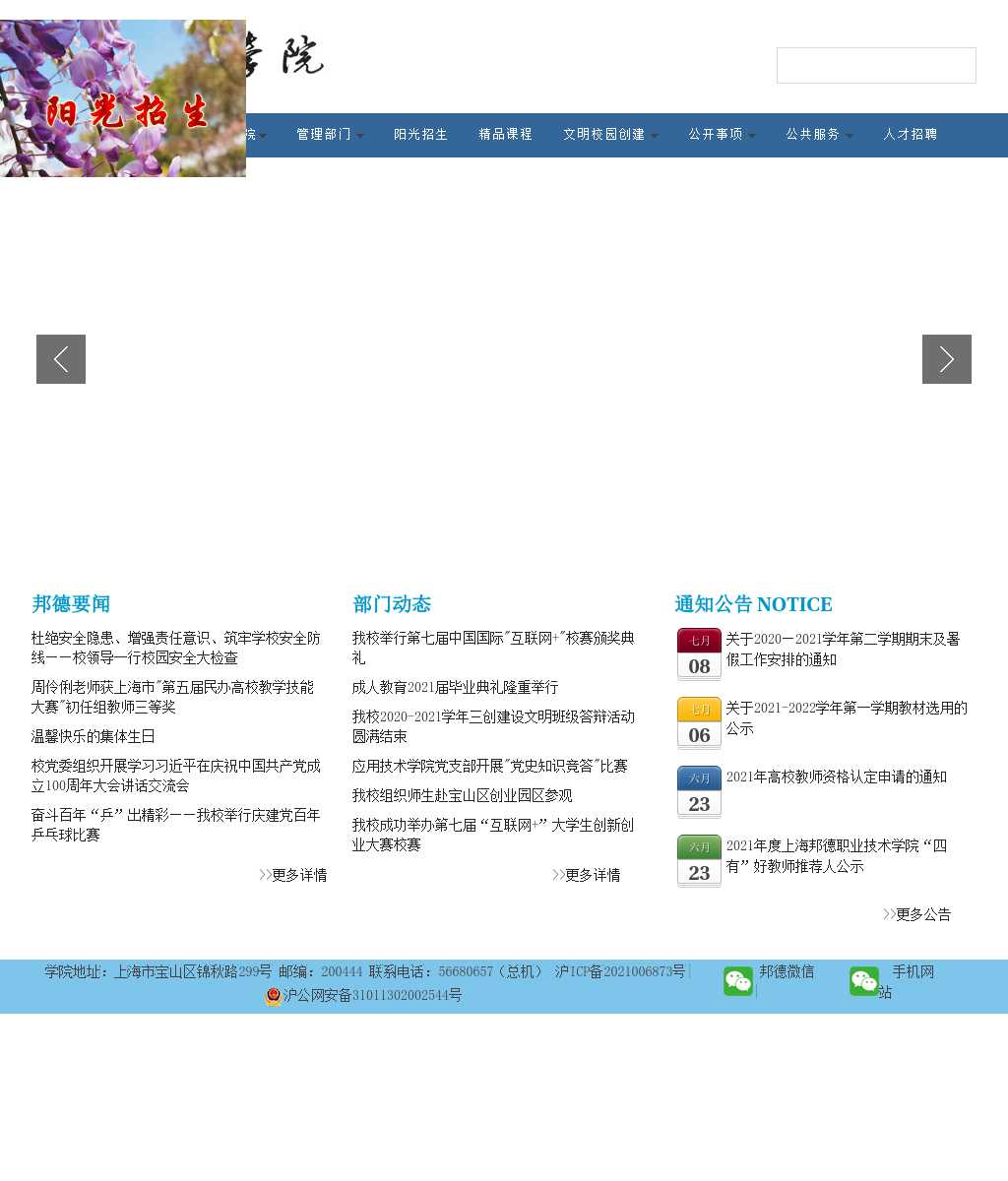This screenshot has height=1181, width=1008.
Task: Click into the search input box at top right
Action: click(876, 65)
